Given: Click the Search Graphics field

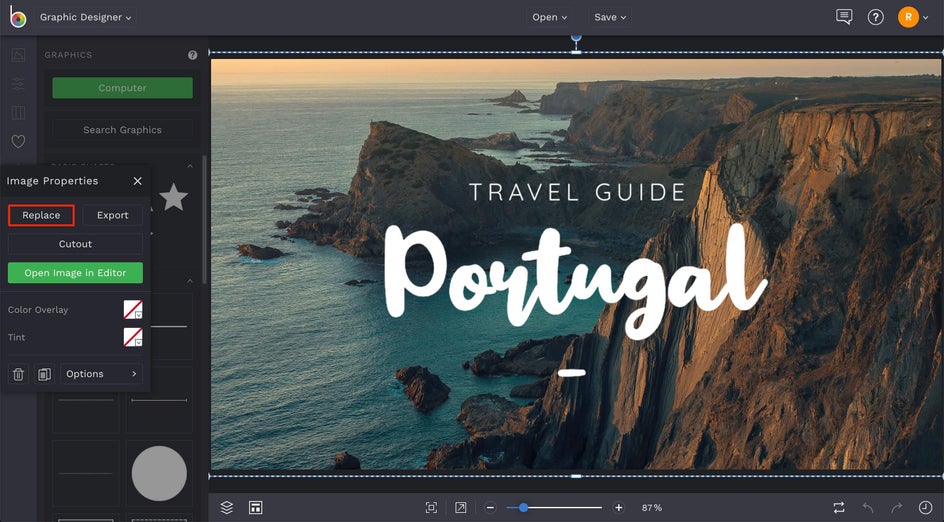Looking at the screenshot, I should click(x=122, y=130).
